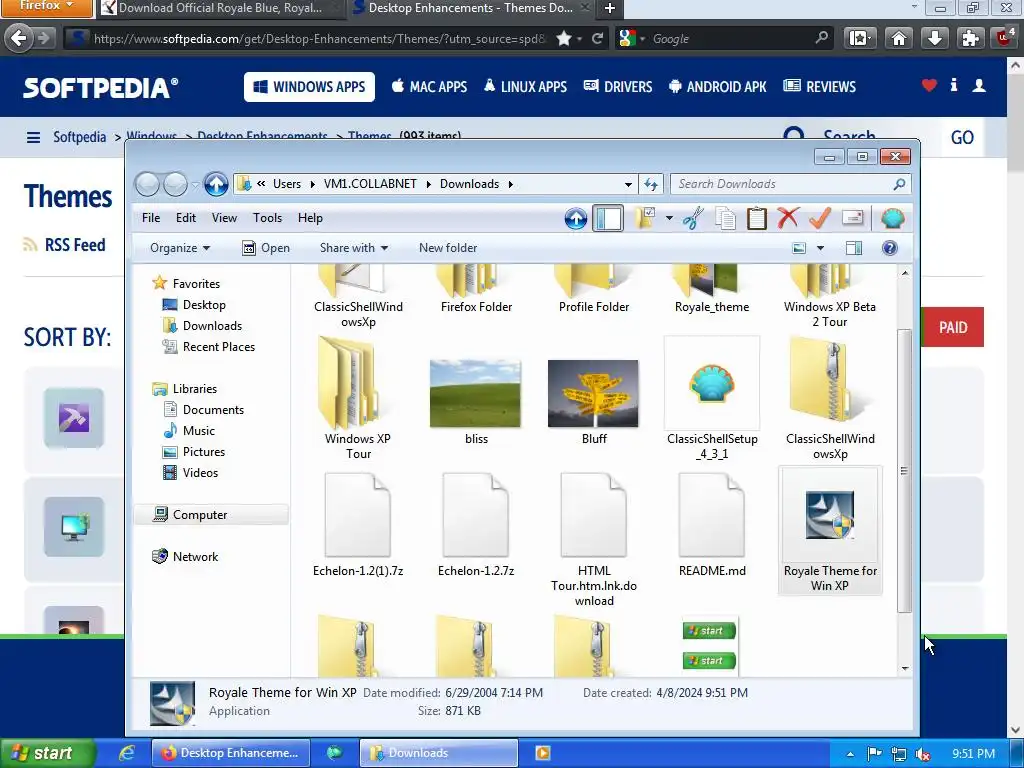Screen dimensions: 1024x768
Task: Click Internet Explorer icon on taskbar
Action: 127,753
